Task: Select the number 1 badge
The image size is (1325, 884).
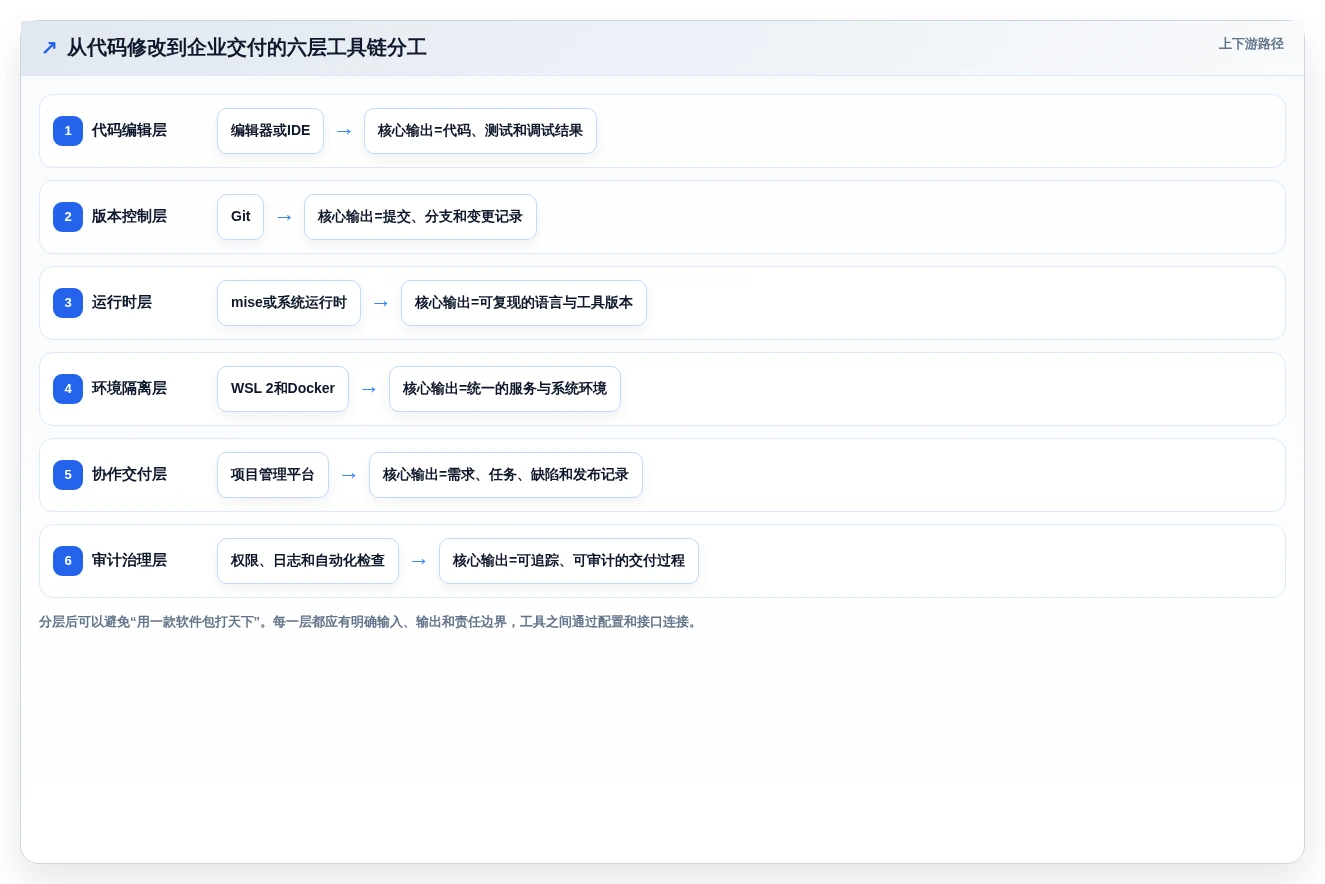Action: point(68,131)
